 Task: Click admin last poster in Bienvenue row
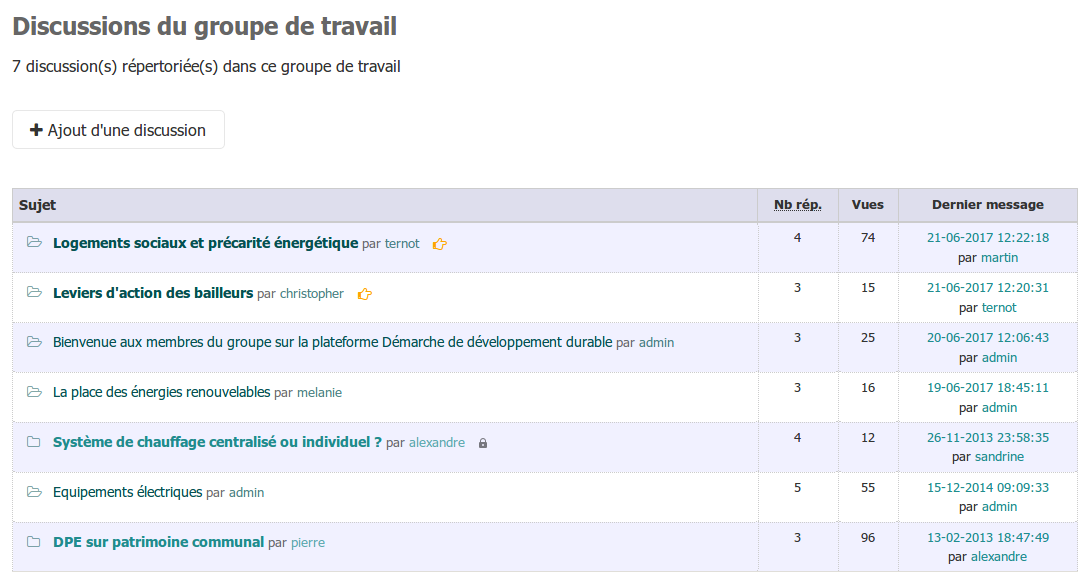(999, 358)
